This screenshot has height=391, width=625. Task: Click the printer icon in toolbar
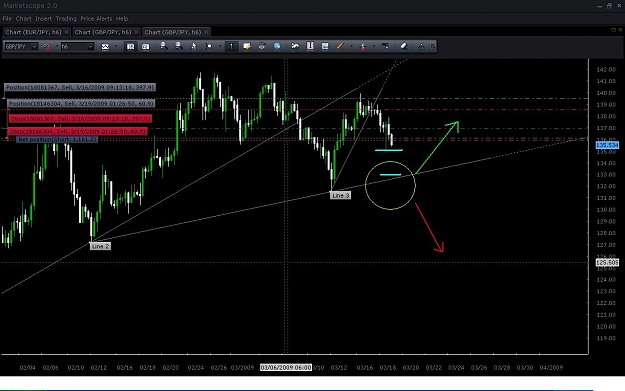pyautogui.click(x=262, y=47)
